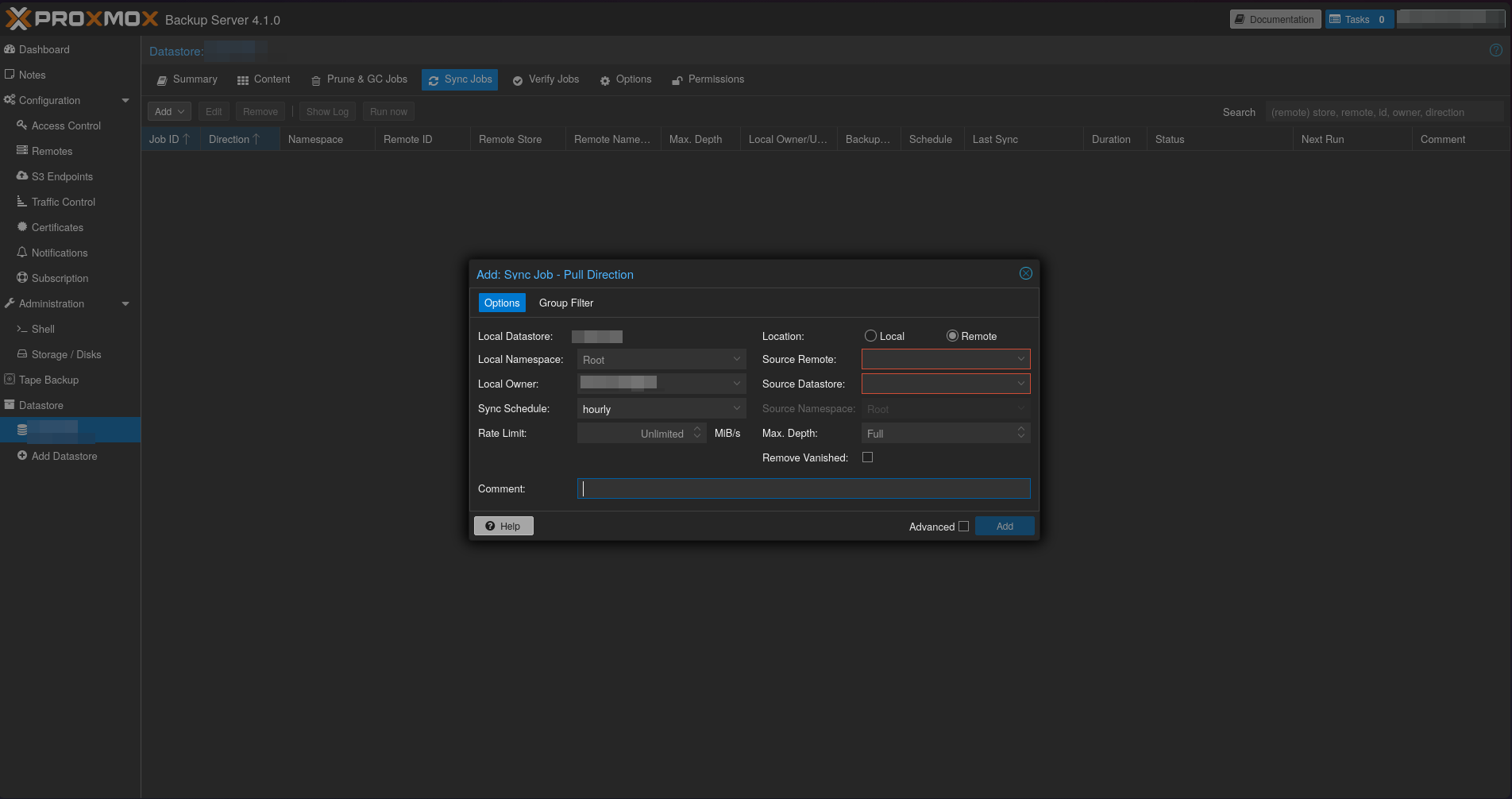1512x799 pixels.
Task: Close the Add Sync Job dialog
Action: pyautogui.click(x=1026, y=273)
